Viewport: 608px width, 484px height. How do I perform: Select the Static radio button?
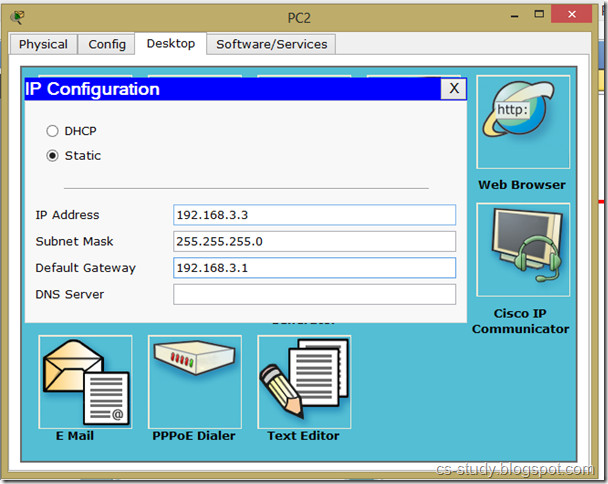52,156
